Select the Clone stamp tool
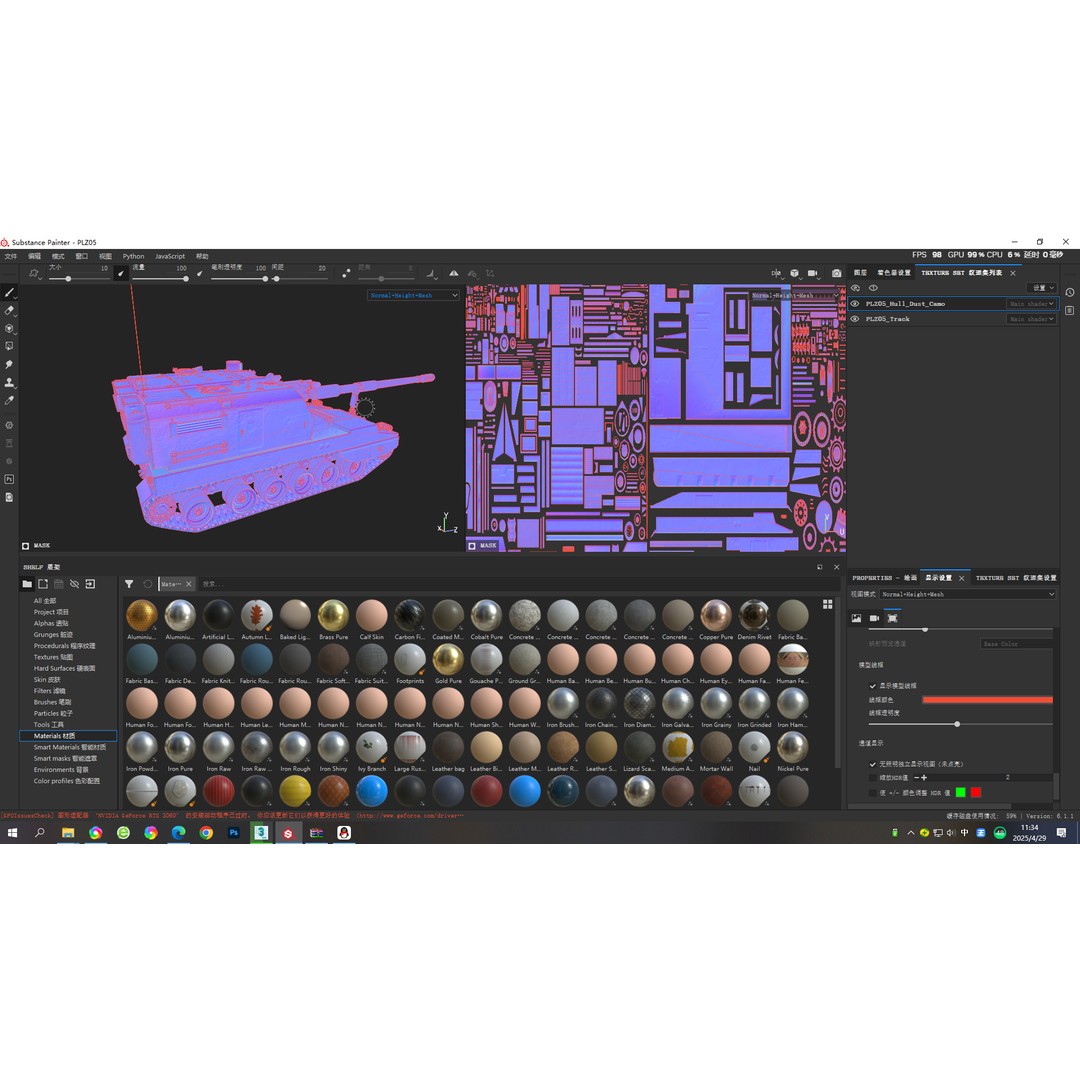 coord(9,382)
